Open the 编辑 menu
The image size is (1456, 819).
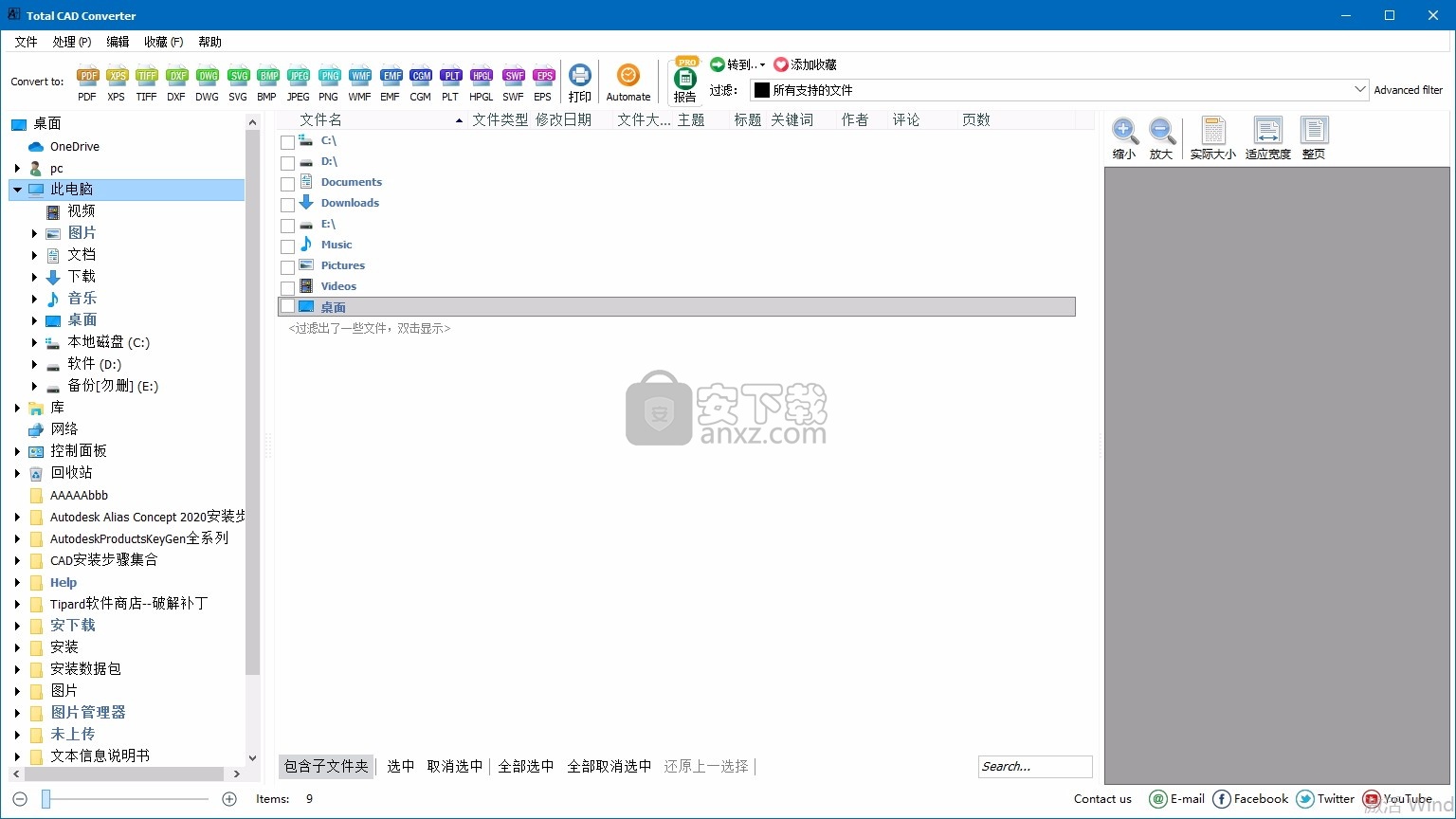pyautogui.click(x=118, y=42)
